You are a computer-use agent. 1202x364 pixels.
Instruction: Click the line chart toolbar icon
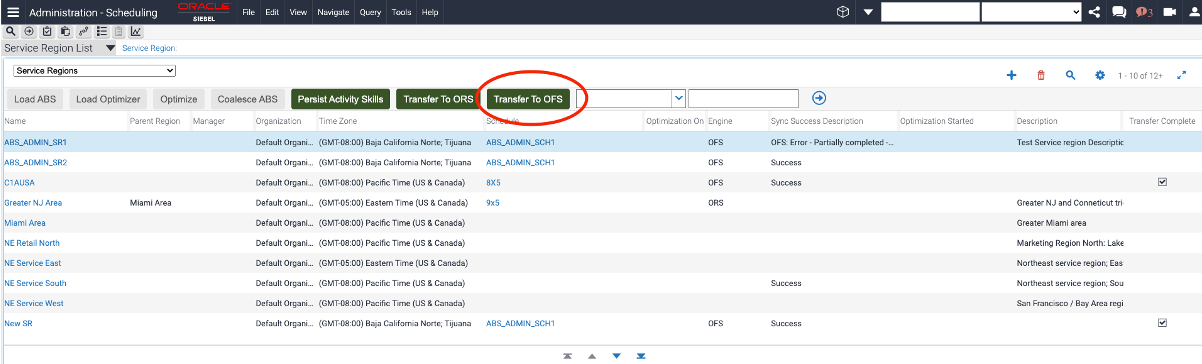coord(136,32)
